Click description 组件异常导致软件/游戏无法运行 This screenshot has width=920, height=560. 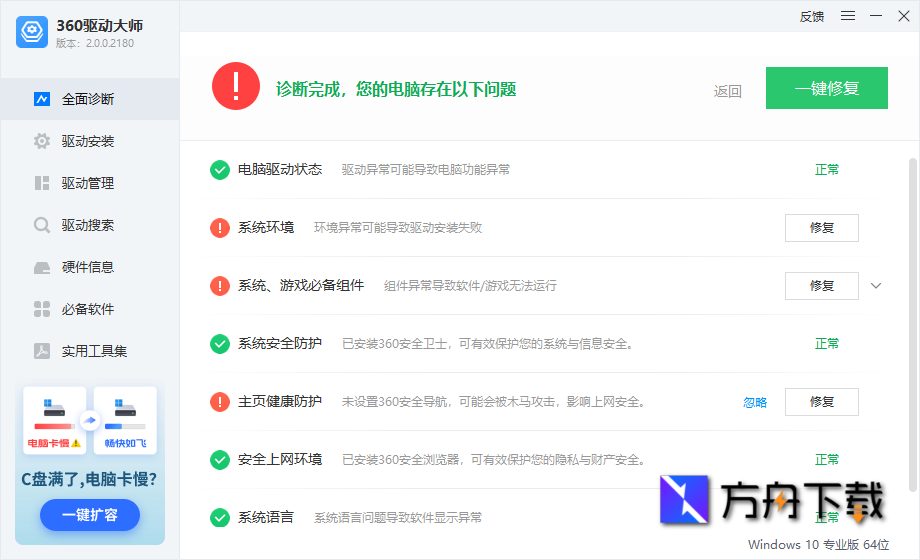point(471,286)
